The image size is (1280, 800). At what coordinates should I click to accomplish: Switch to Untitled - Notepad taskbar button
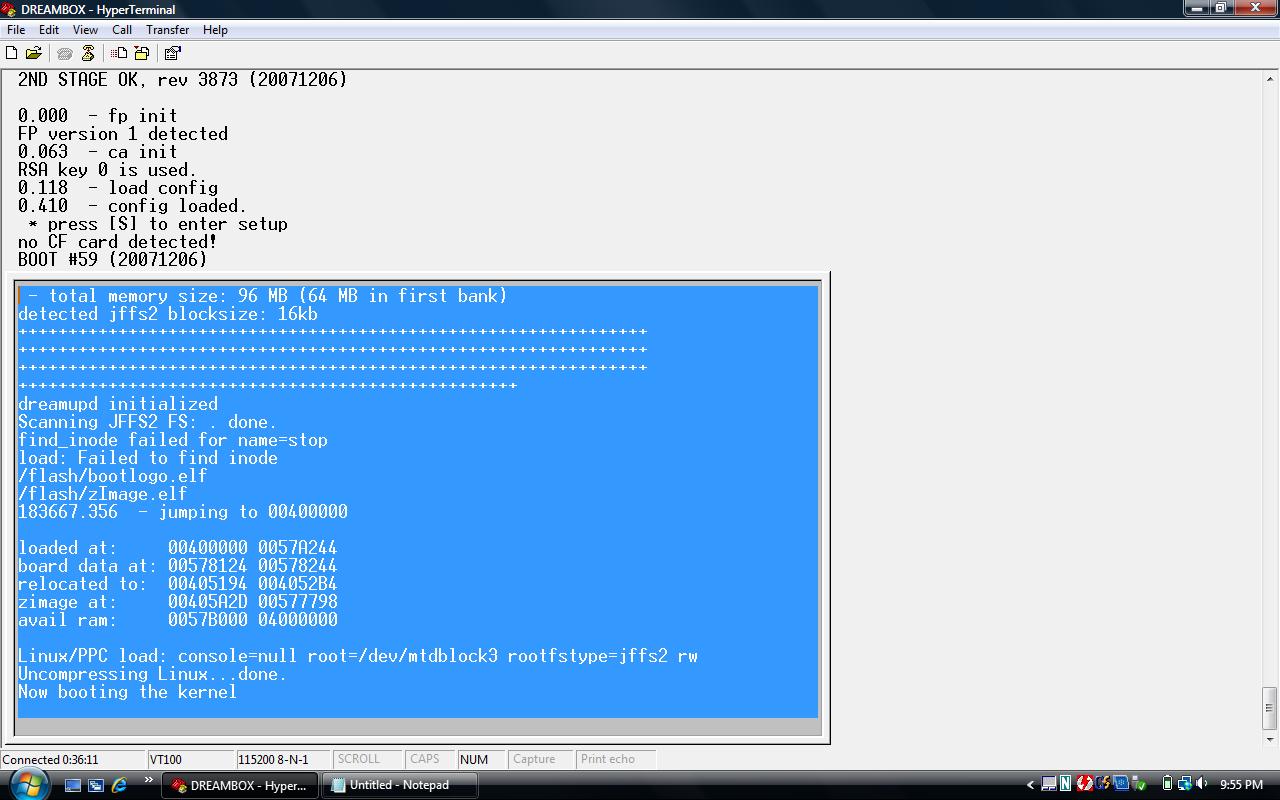[399, 785]
